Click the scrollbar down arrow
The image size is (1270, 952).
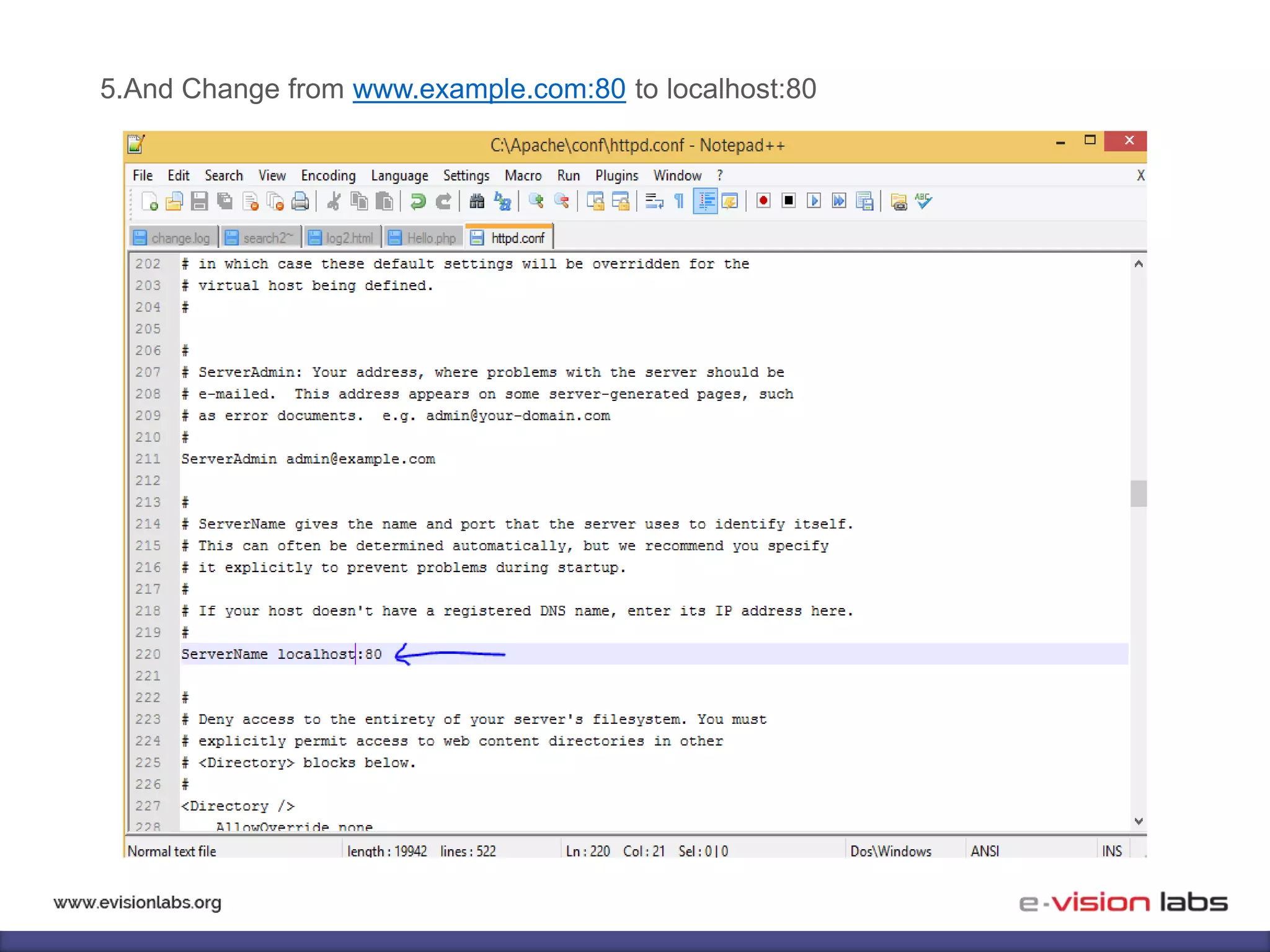[1139, 821]
